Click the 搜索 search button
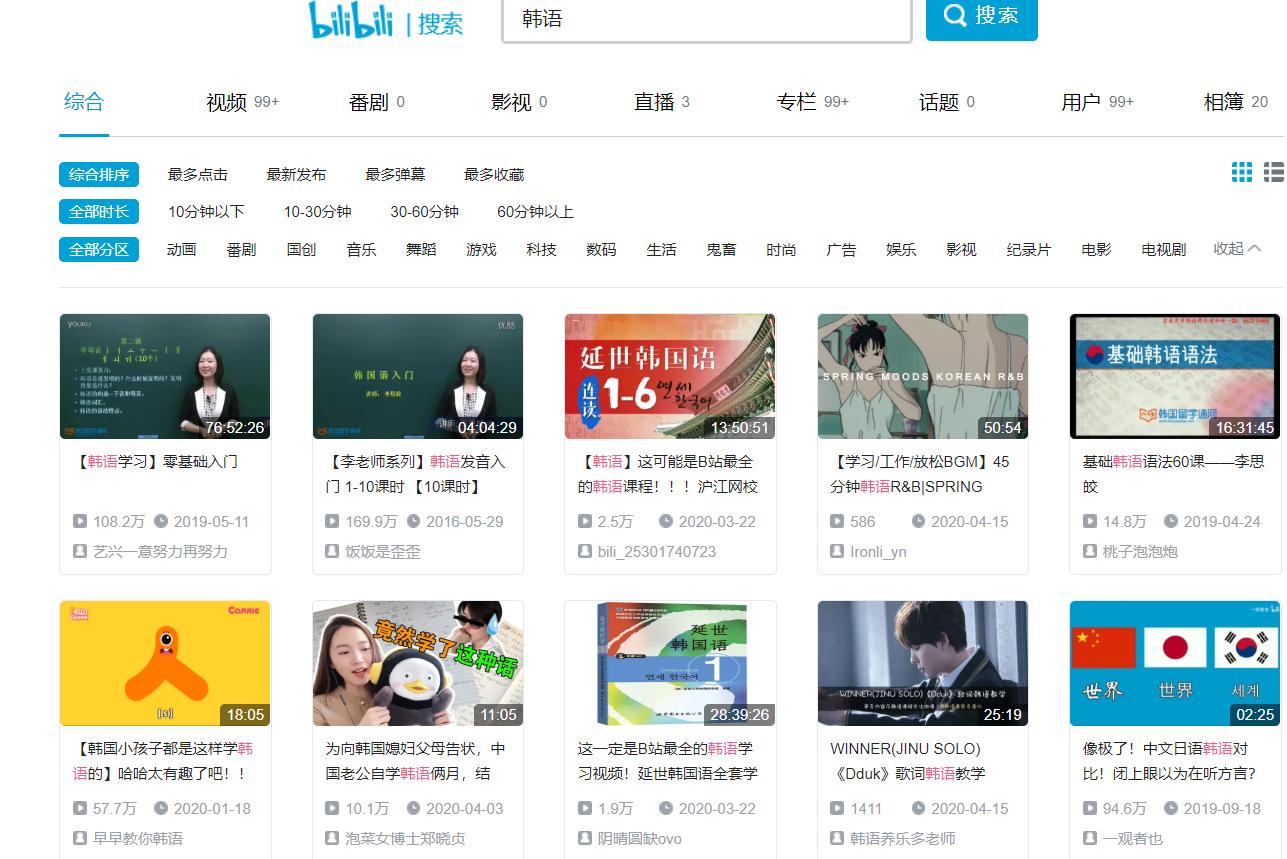The height and width of the screenshot is (859, 1287). pos(981,18)
